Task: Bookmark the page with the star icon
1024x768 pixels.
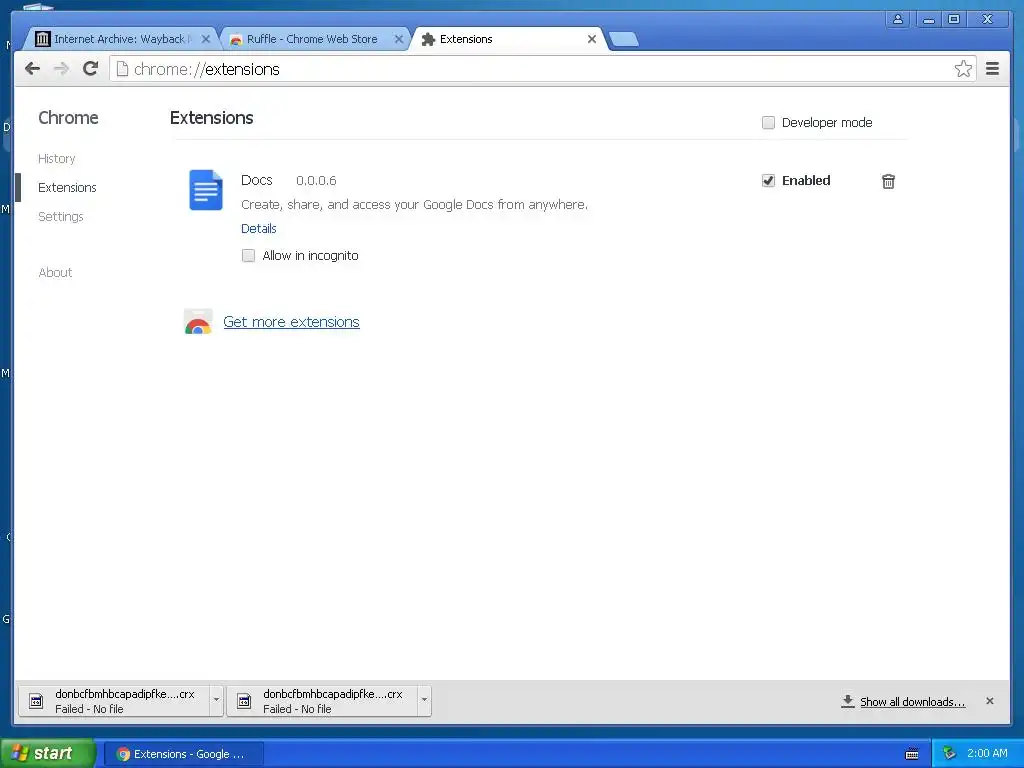Action: coord(963,69)
